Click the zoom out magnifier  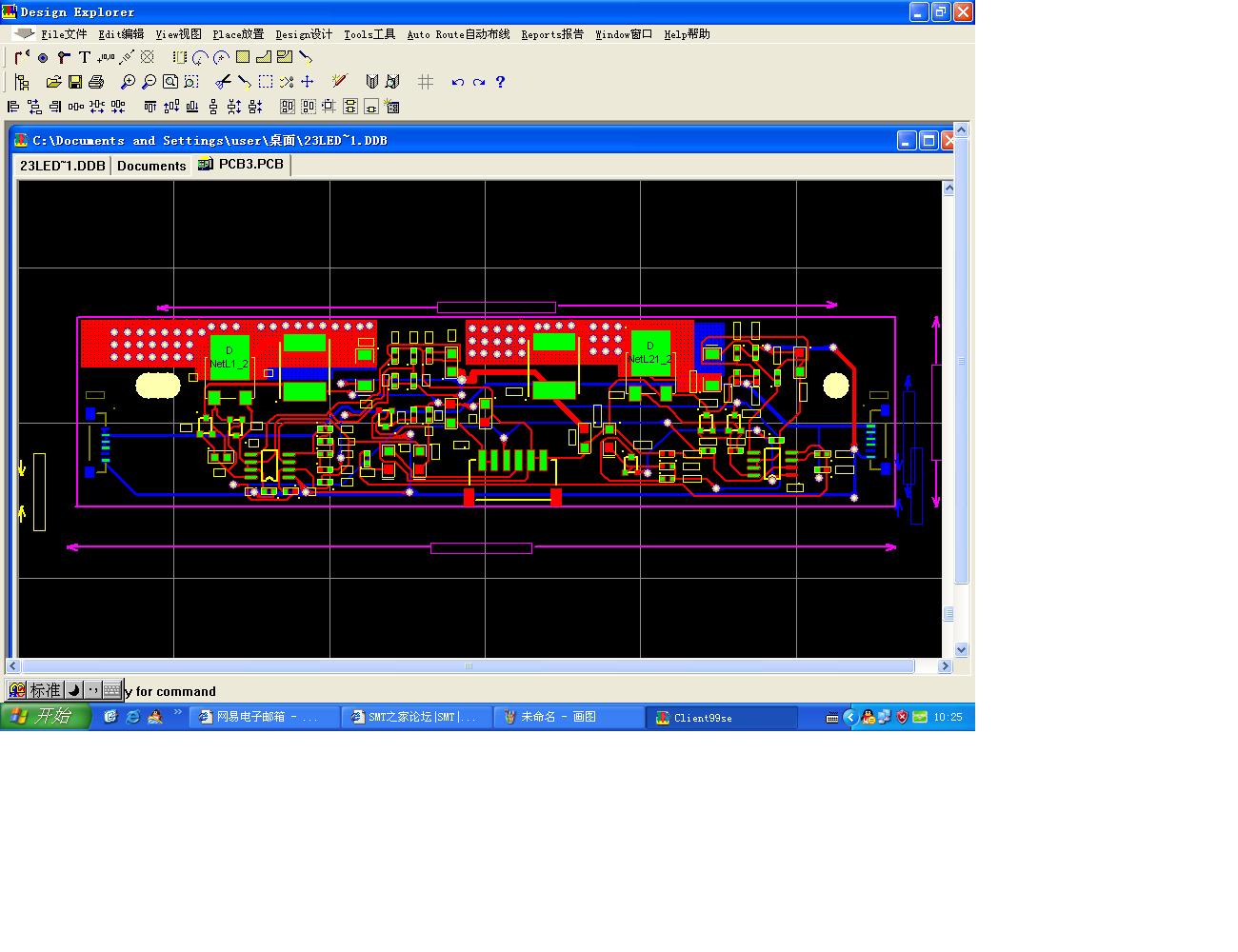click(150, 82)
